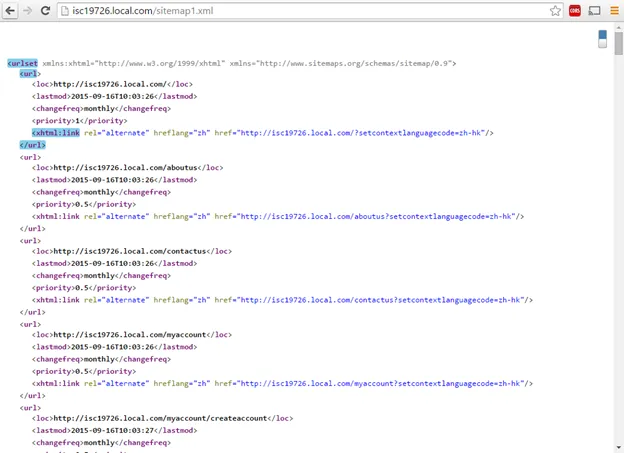Click the vertical scrollbar thumb
The image size is (624, 453).
618,43
